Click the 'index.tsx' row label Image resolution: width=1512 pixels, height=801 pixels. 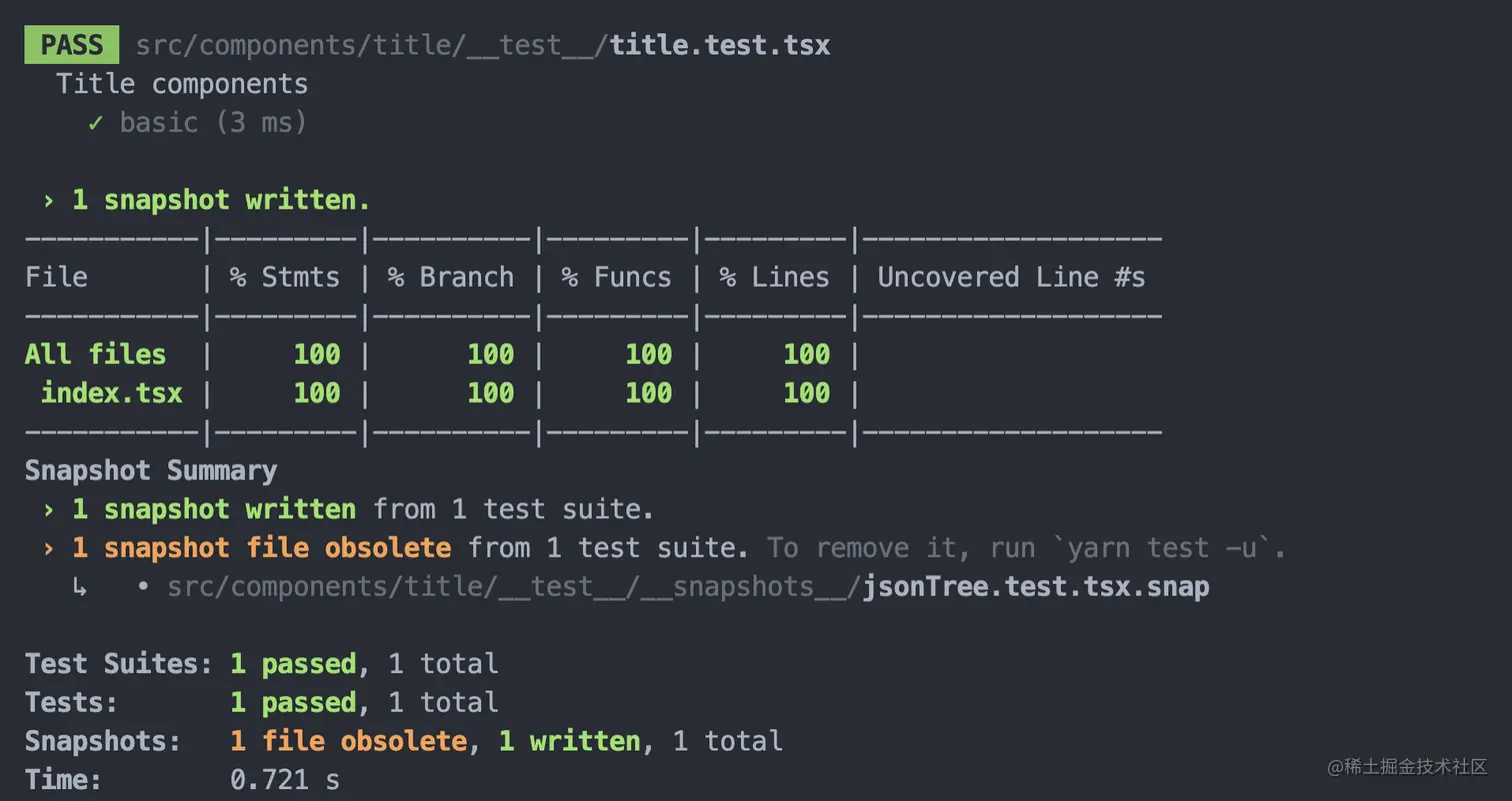tap(111, 393)
